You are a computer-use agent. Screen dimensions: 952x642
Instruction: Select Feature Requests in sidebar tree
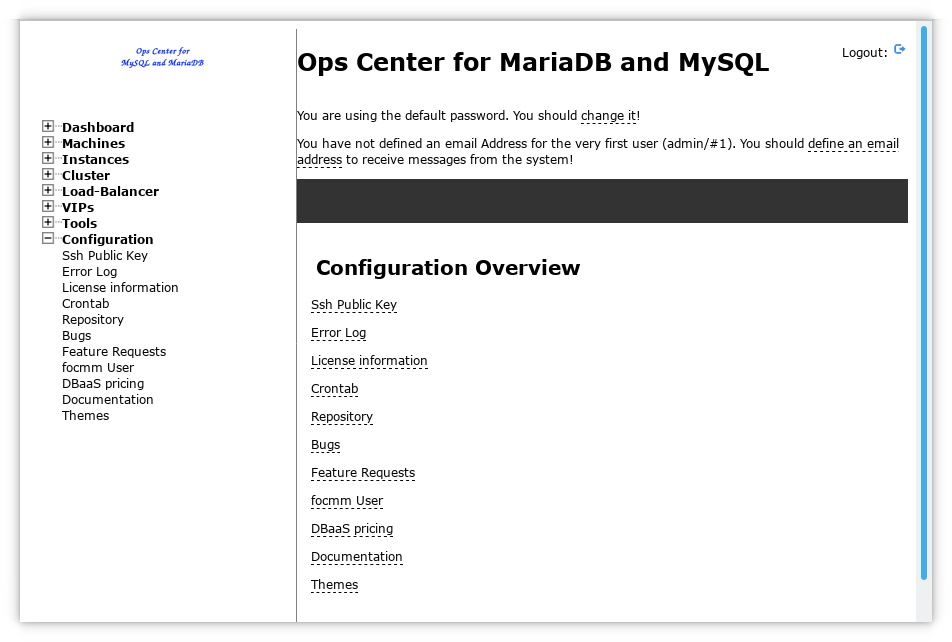point(114,352)
